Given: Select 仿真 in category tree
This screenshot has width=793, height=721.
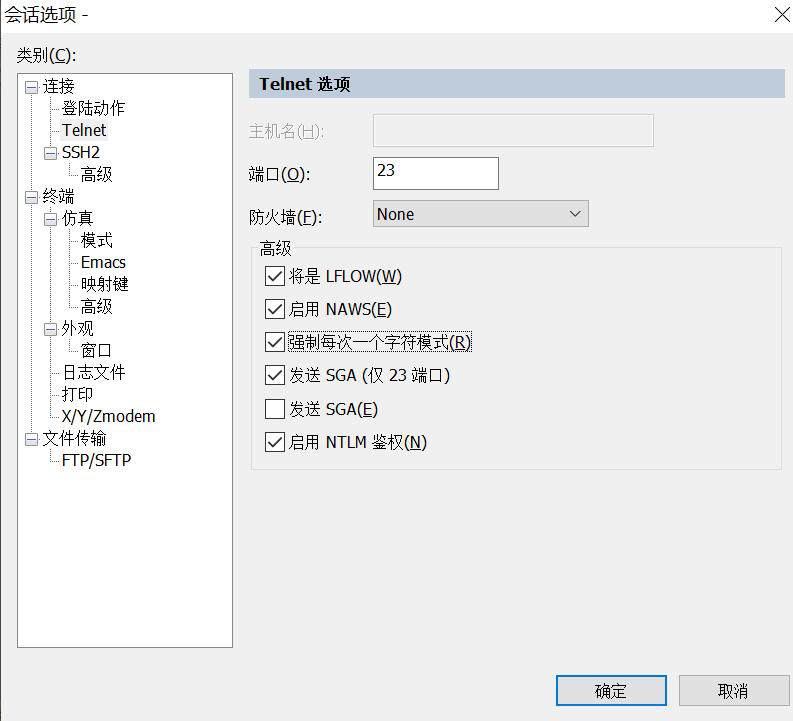Looking at the screenshot, I should coord(77,218).
